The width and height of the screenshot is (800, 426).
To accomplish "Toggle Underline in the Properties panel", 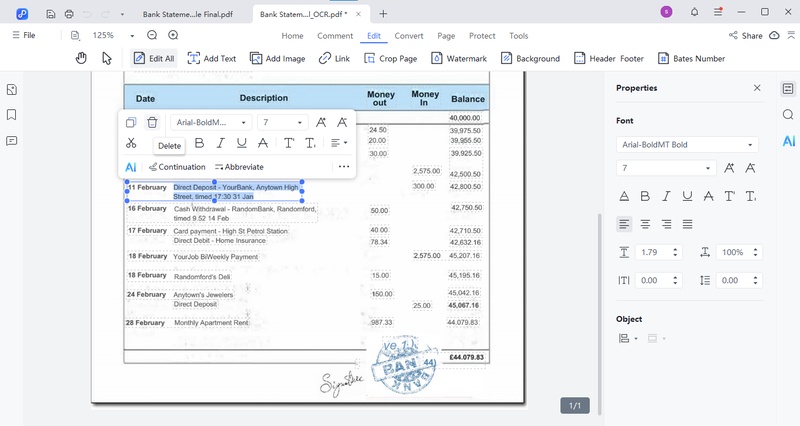I will tap(687, 196).
